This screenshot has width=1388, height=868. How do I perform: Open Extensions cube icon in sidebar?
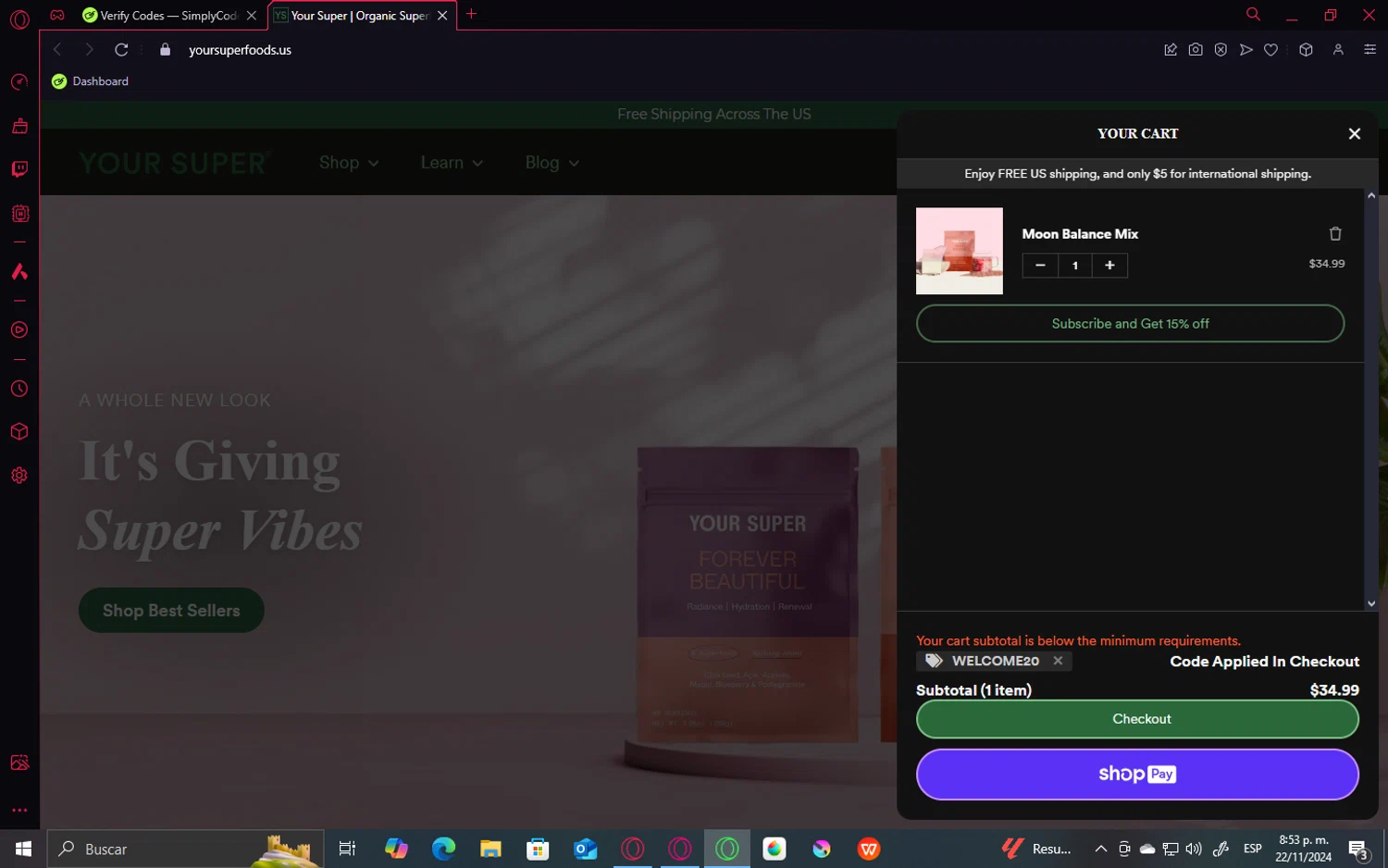(19, 432)
